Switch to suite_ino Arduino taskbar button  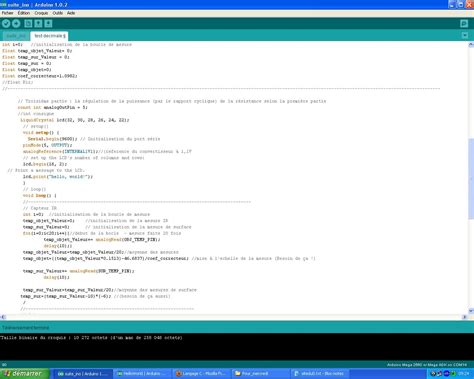click(83, 374)
